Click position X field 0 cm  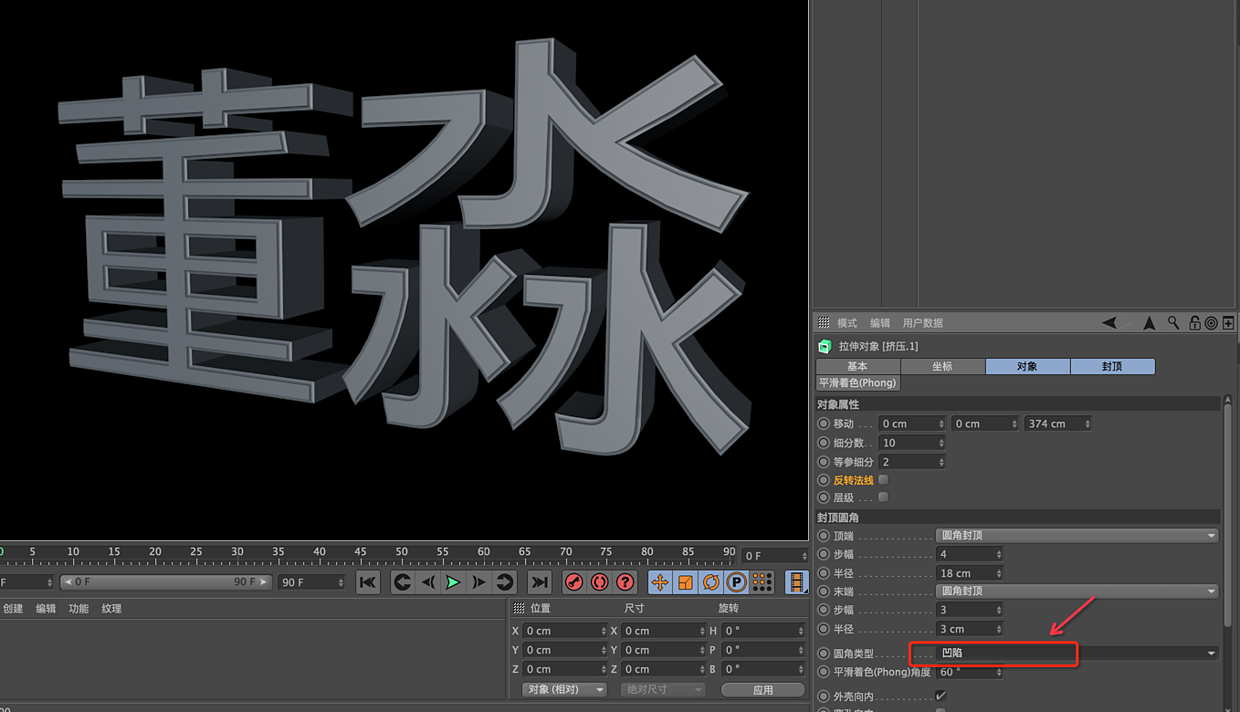coord(565,631)
